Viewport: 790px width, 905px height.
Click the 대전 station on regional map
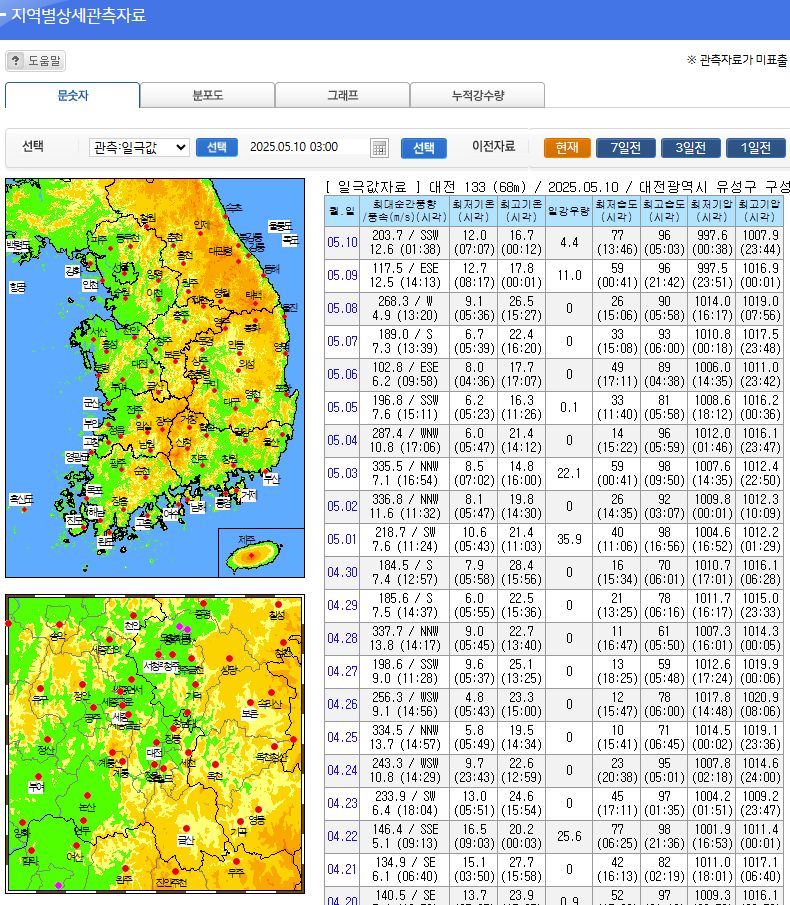154,753
